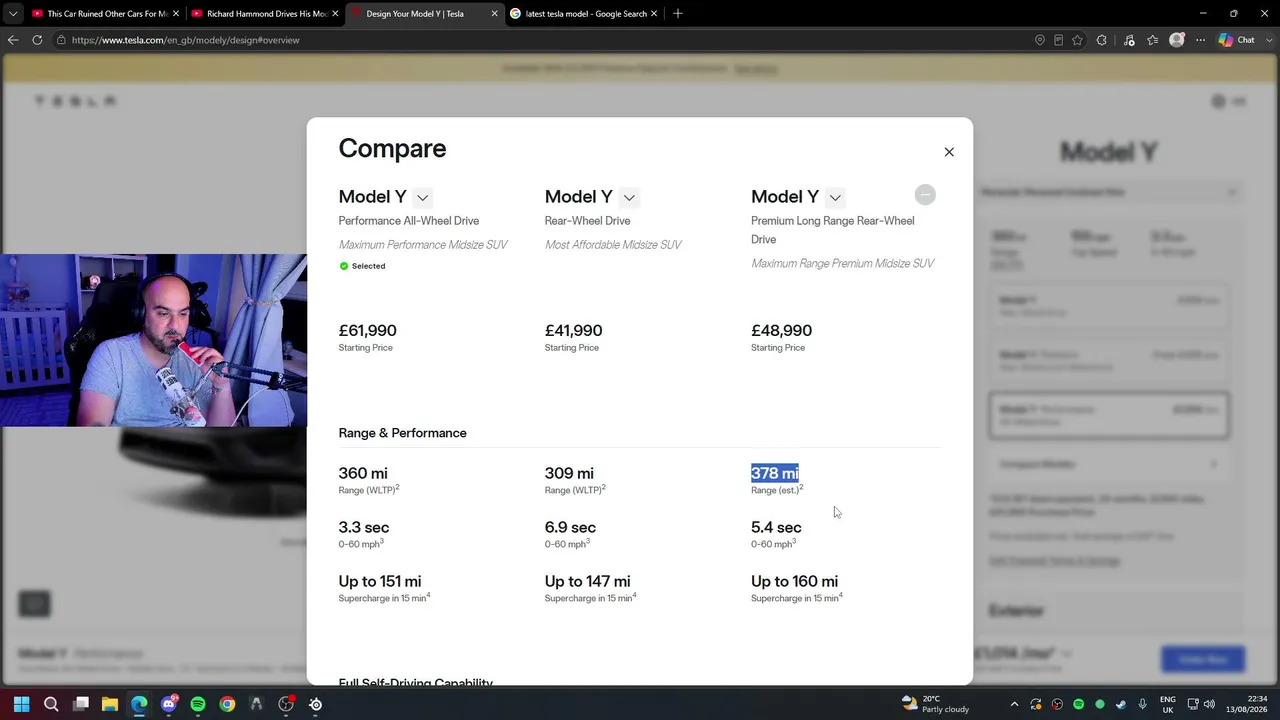Refresh the Tesla page
Image resolution: width=1280 pixels, height=720 pixels.
tap(37, 40)
